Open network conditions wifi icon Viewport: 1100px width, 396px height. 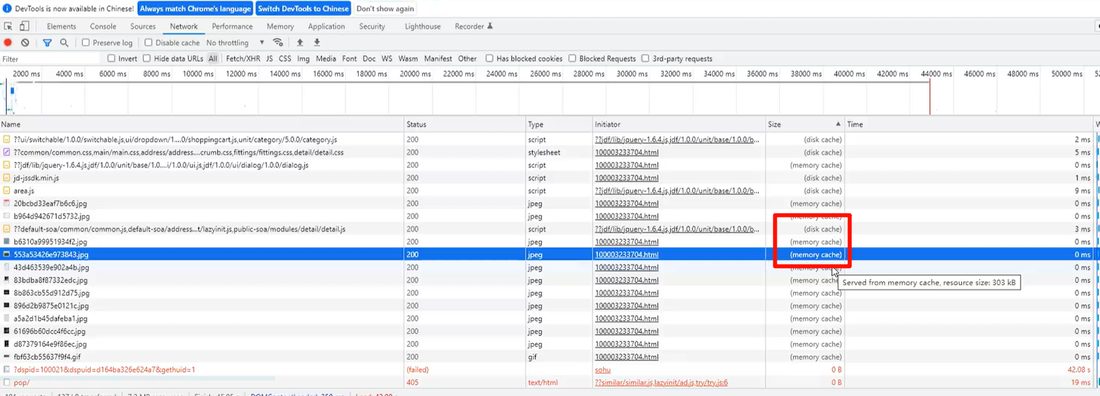pyautogui.click(x=278, y=43)
